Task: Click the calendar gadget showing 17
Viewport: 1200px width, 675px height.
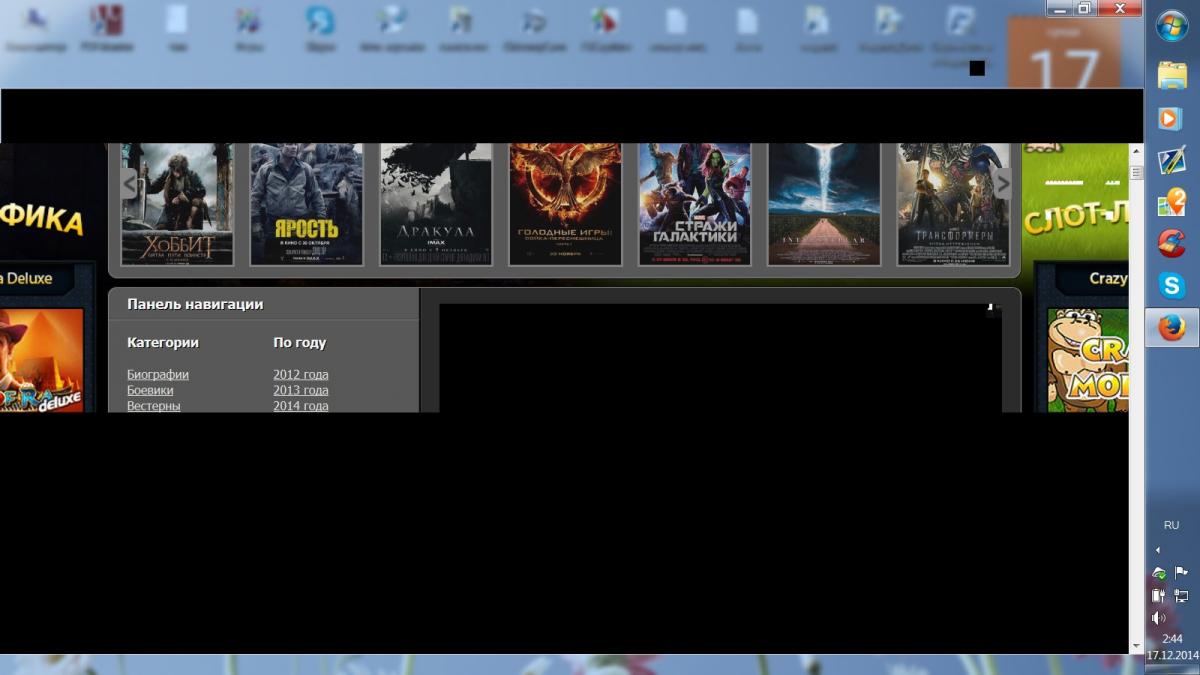Action: (1065, 52)
